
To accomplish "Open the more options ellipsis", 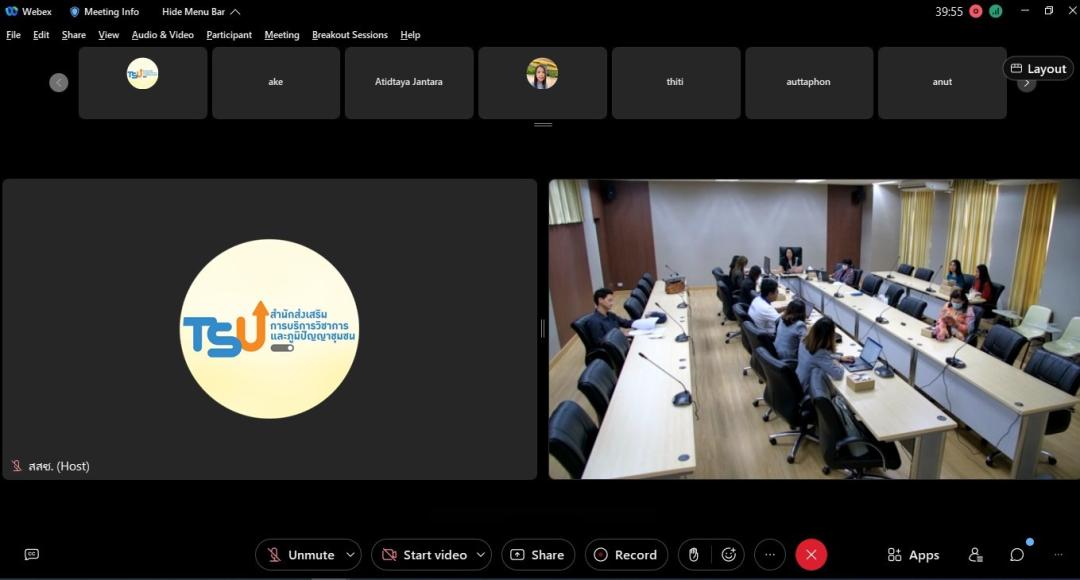I will 769,555.
